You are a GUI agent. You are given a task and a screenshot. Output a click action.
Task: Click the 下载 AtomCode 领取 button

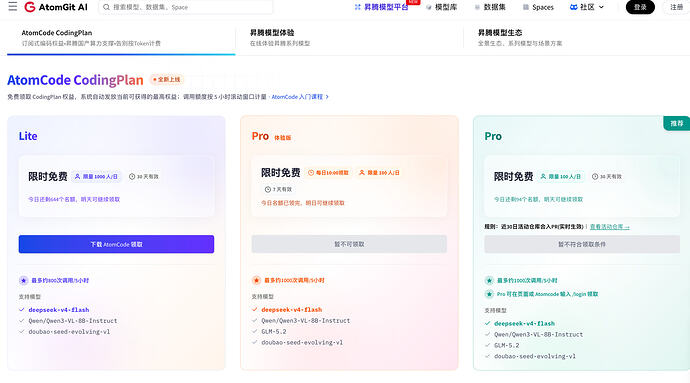[116, 244]
